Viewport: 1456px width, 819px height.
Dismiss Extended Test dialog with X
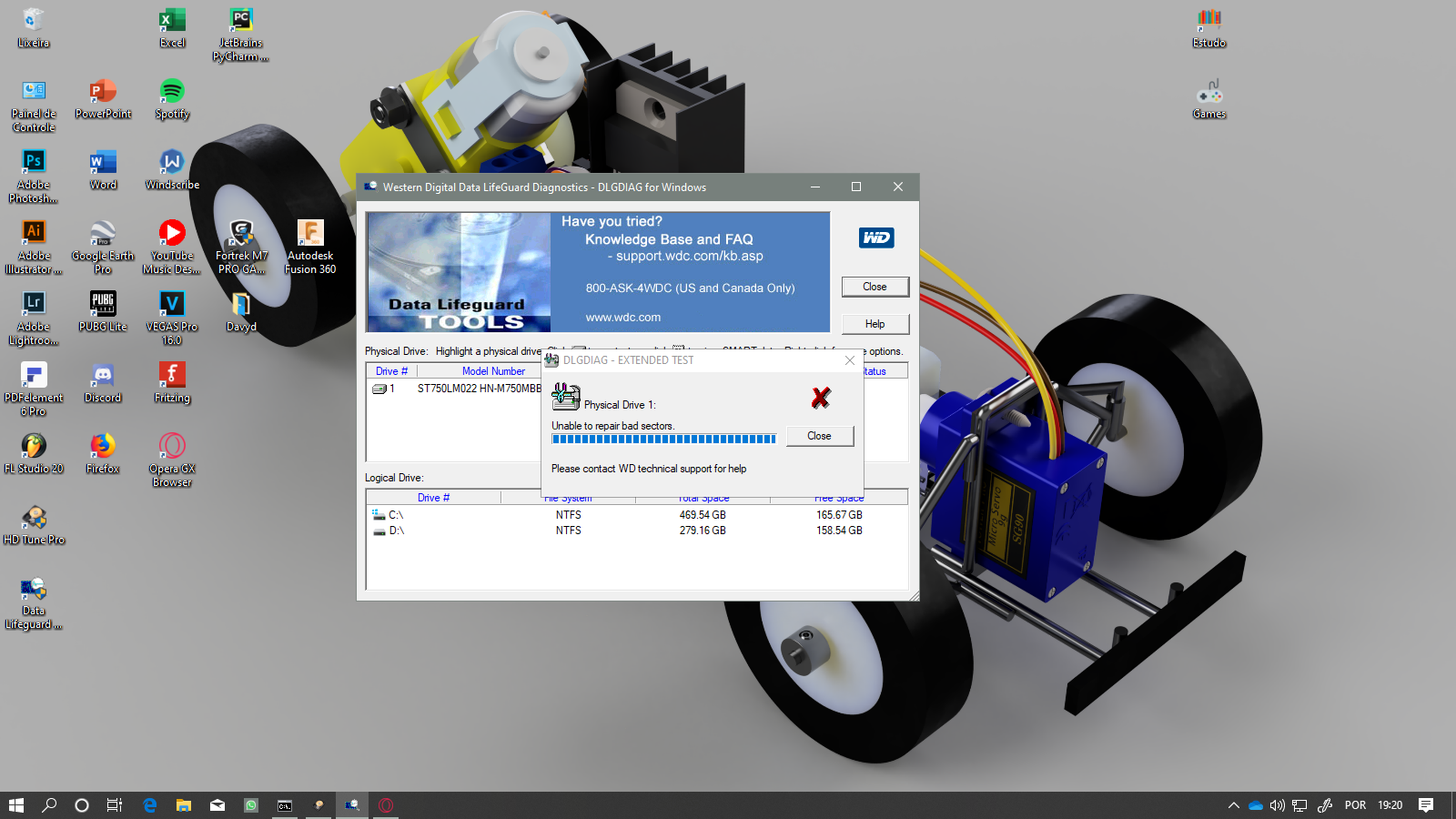(849, 360)
